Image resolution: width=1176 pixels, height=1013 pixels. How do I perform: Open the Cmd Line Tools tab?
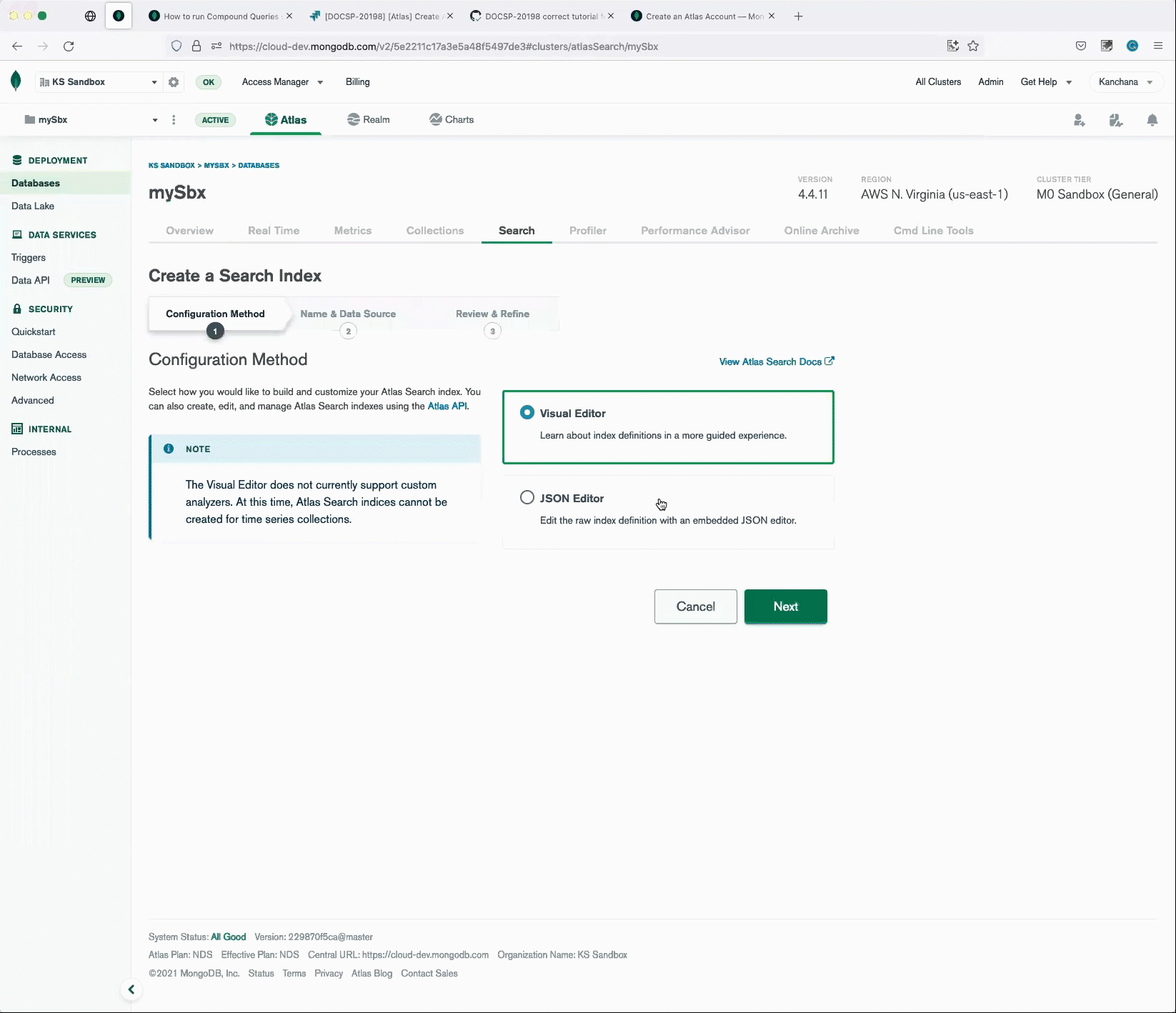[933, 231]
